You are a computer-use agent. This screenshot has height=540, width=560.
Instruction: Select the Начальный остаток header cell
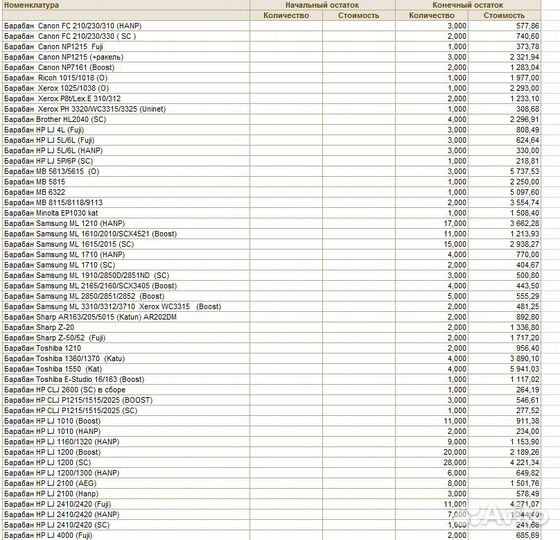[322, 5]
